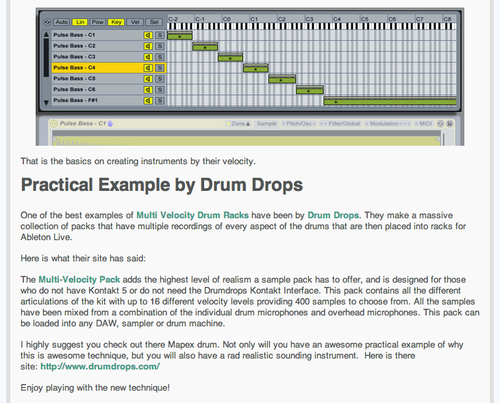Select the Pulse Bass - C3 sample row
This screenshot has height=403, width=500.
tap(109, 57)
